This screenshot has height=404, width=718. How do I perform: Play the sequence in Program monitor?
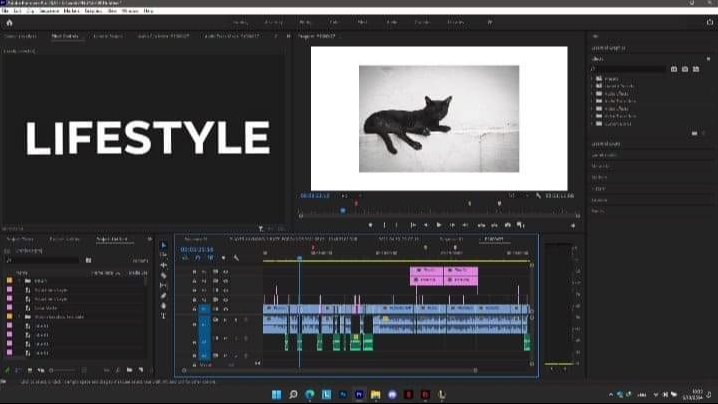[439, 225]
